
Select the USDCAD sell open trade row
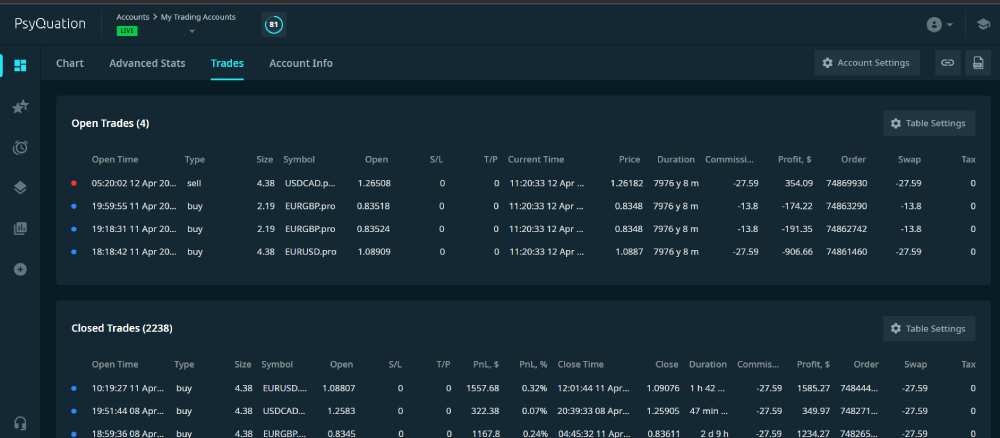[523, 183]
